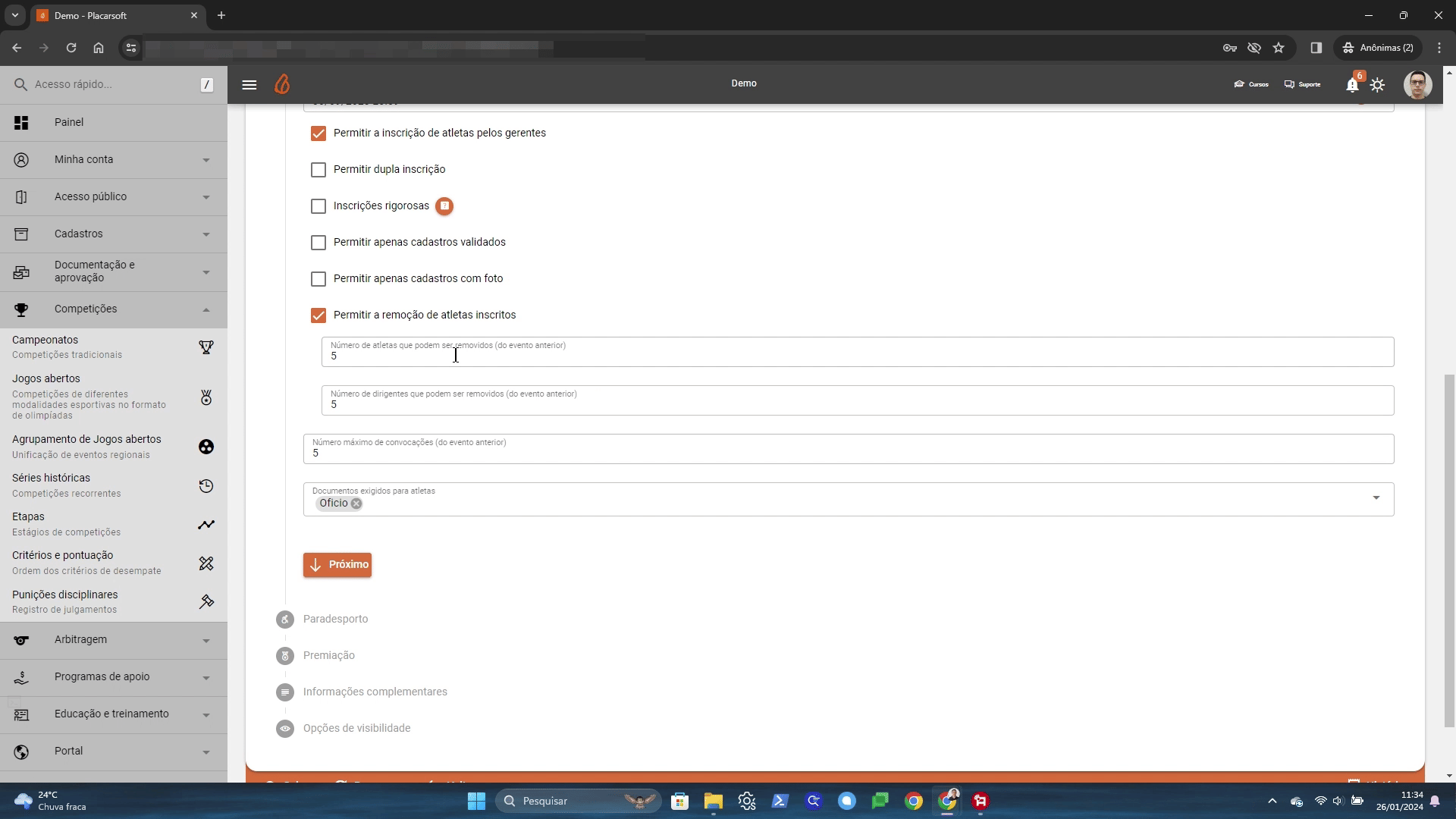
Task: Click the notifications bell icon
Action: click(x=1352, y=85)
